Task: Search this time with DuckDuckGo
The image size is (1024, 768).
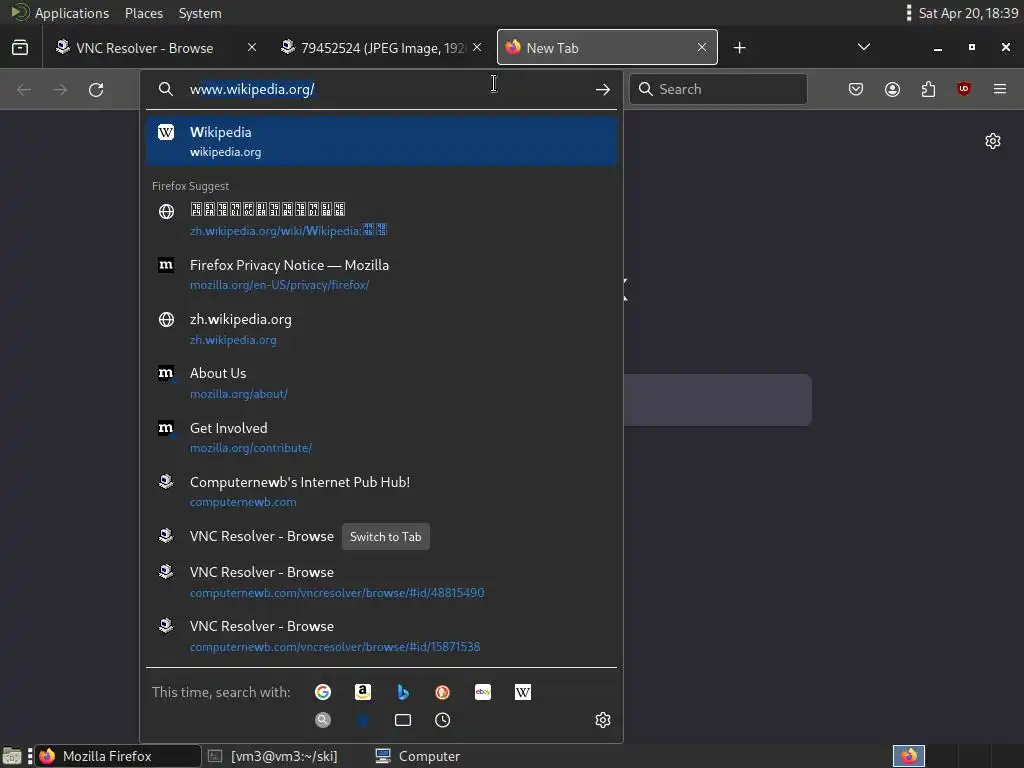Action: click(443, 692)
